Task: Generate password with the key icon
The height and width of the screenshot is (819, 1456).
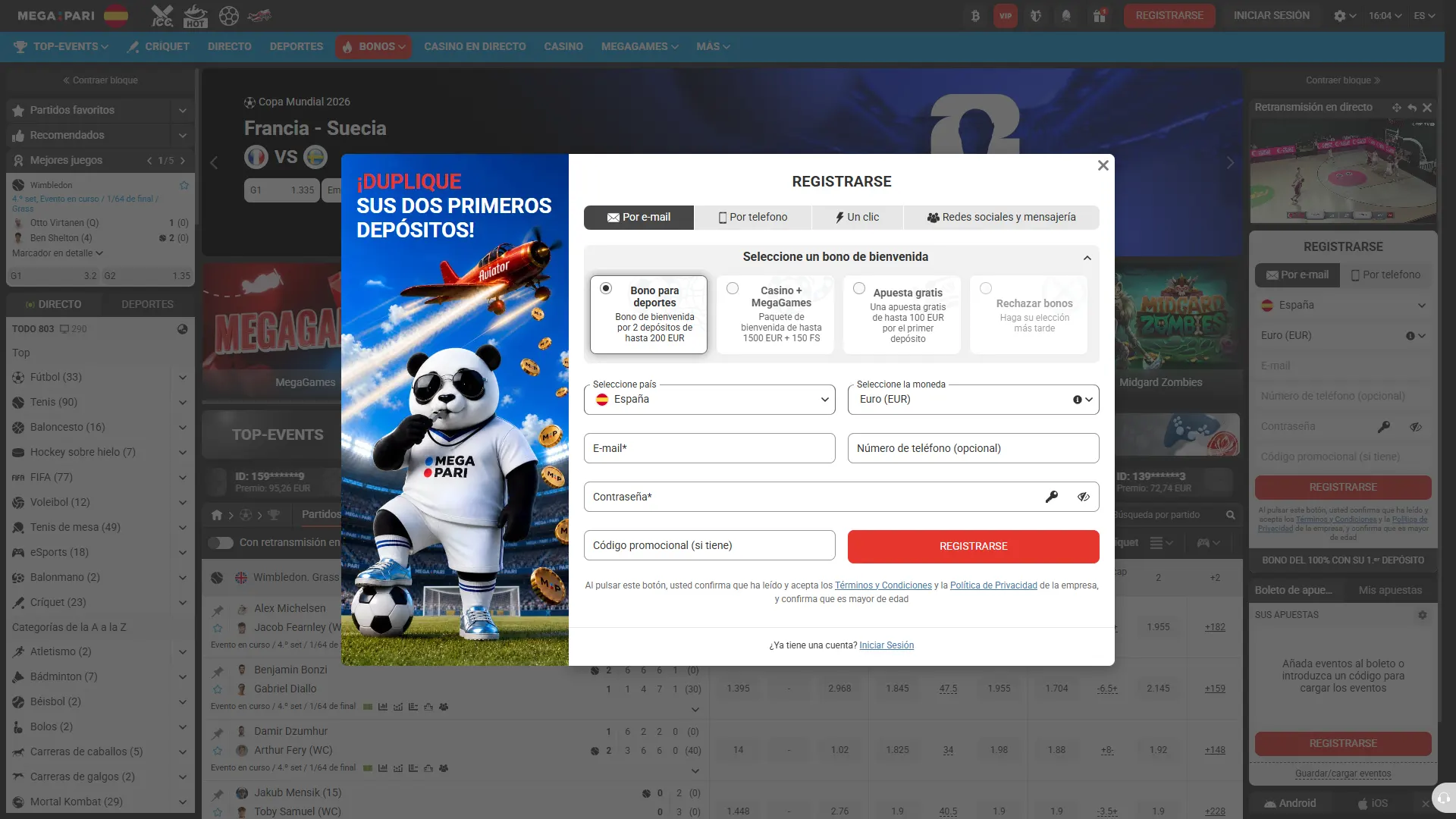Action: click(x=1051, y=497)
